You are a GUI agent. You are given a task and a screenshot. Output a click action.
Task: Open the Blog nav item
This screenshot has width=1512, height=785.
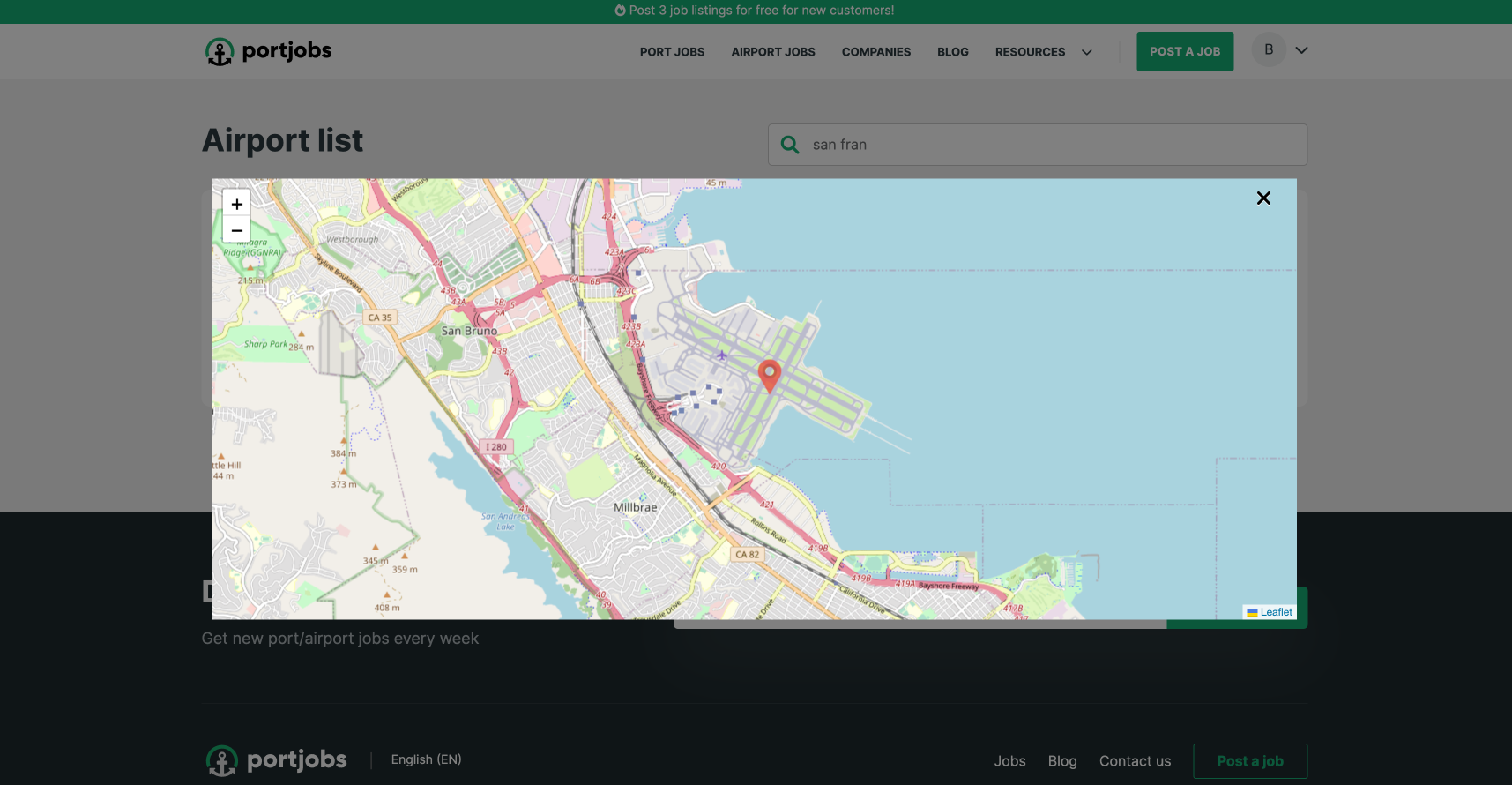pos(953,52)
